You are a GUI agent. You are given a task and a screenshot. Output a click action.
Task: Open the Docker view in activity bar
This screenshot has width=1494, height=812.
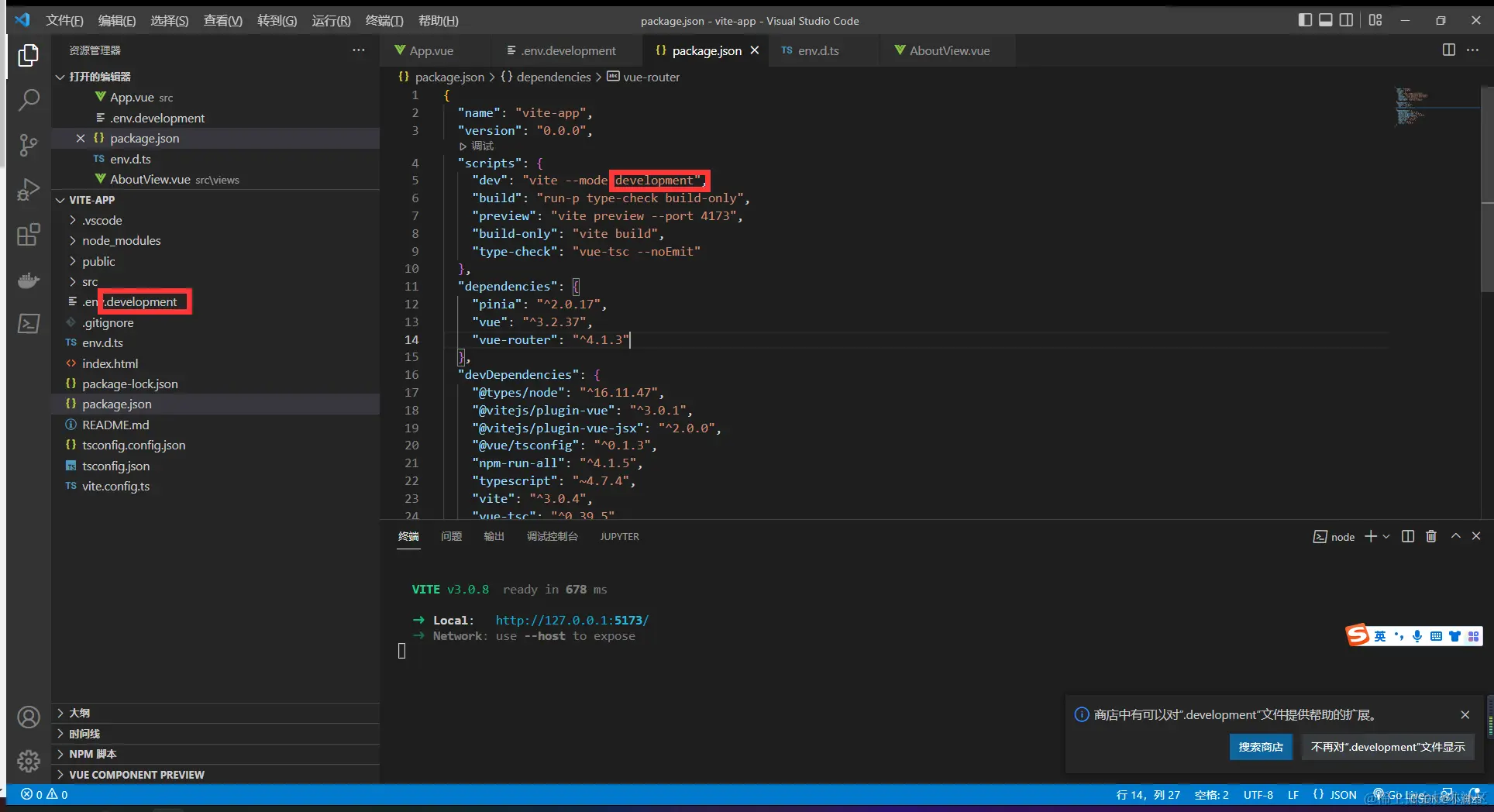[x=29, y=280]
